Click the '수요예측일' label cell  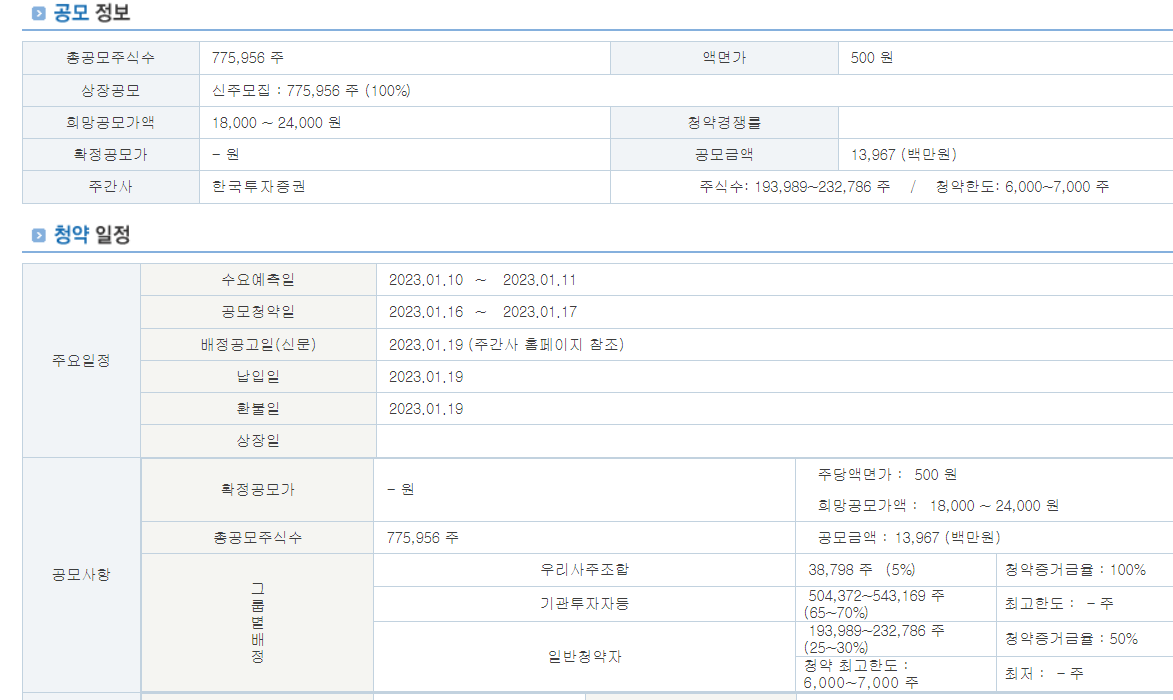pos(258,280)
